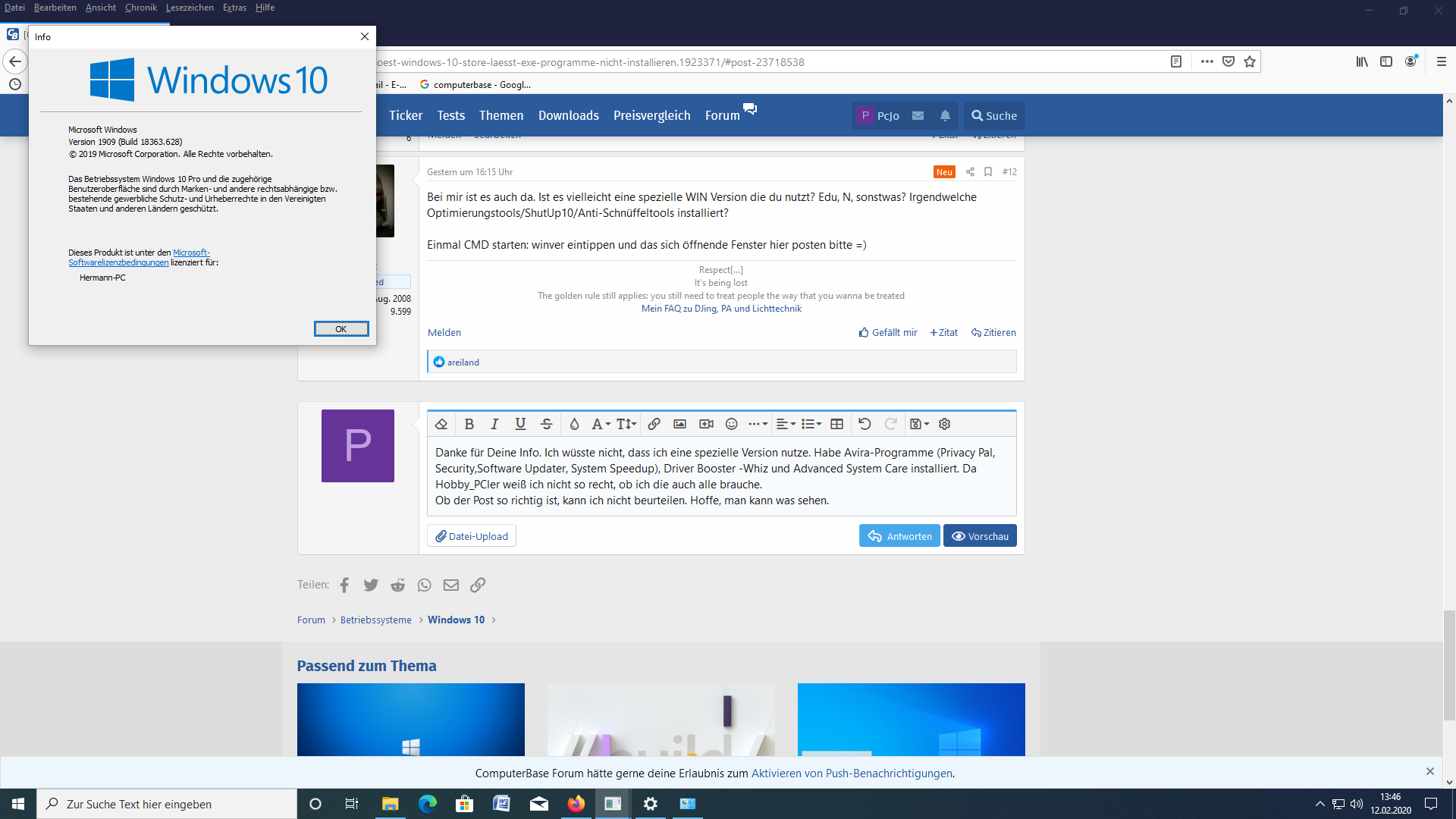Toggle italic formatting in editor
This screenshot has height=819, width=1456.
(494, 424)
